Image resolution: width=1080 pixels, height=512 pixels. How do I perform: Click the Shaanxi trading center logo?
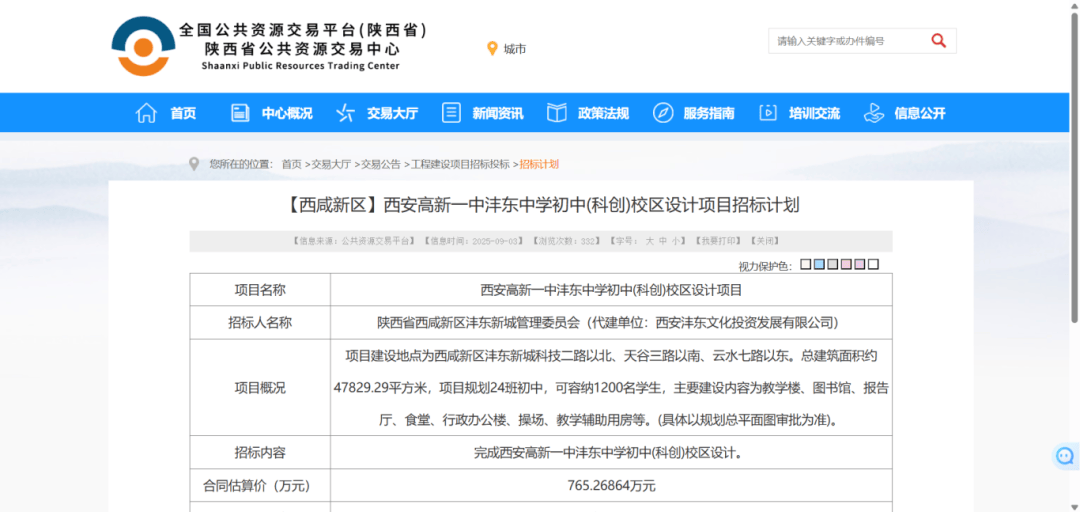[x=143, y=46]
